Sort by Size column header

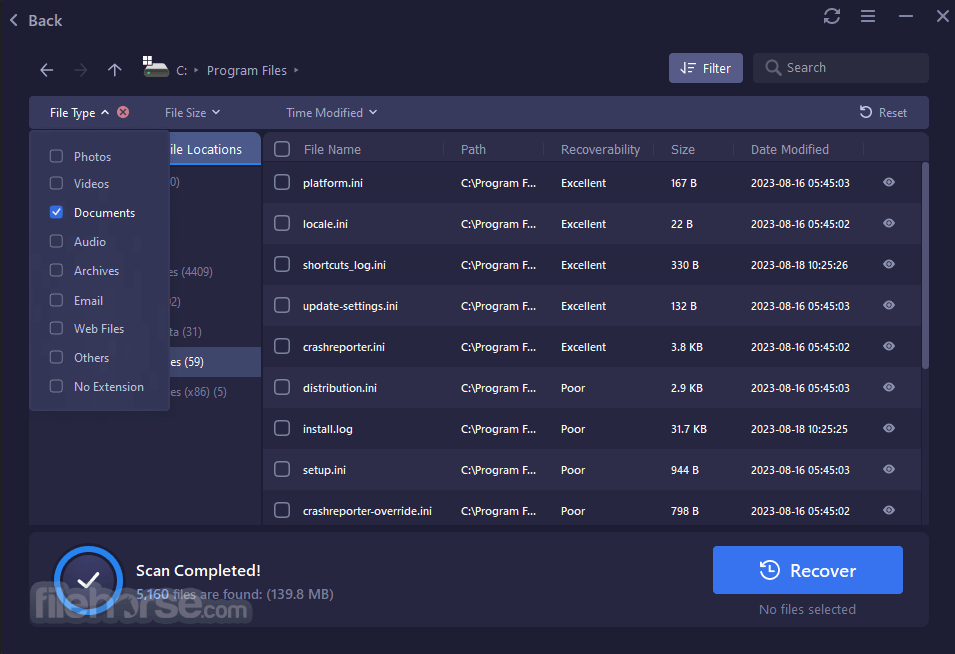pyautogui.click(x=683, y=149)
